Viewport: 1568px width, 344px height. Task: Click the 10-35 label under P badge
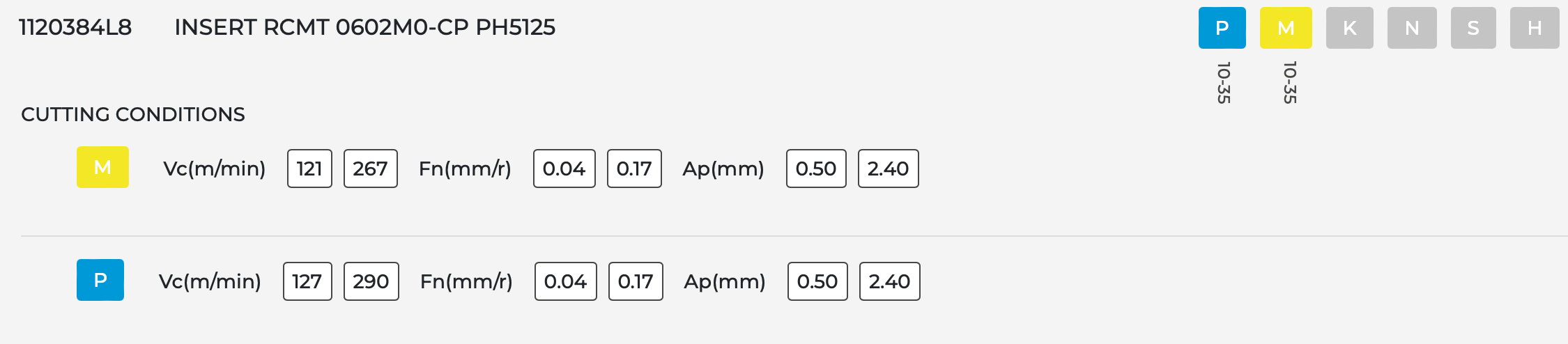pyautogui.click(x=1223, y=82)
